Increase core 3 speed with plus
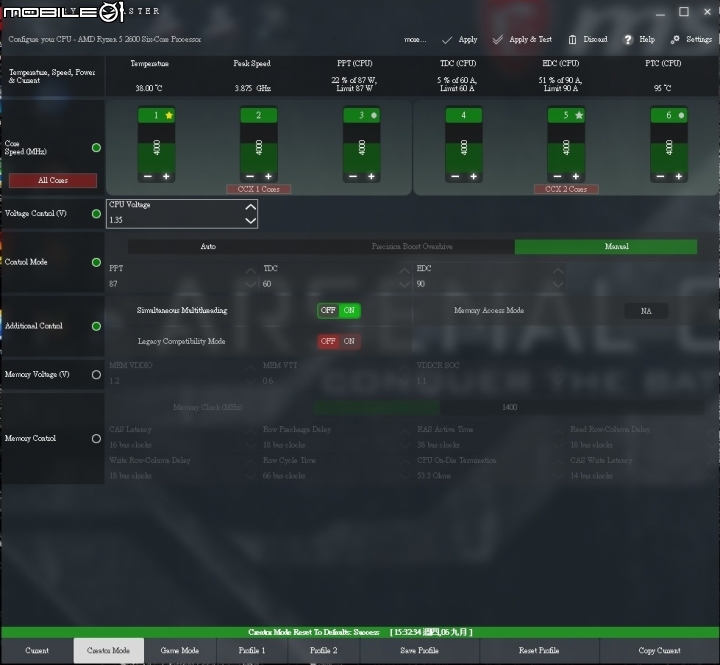The height and width of the screenshot is (665, 720). tap(371, 176)
